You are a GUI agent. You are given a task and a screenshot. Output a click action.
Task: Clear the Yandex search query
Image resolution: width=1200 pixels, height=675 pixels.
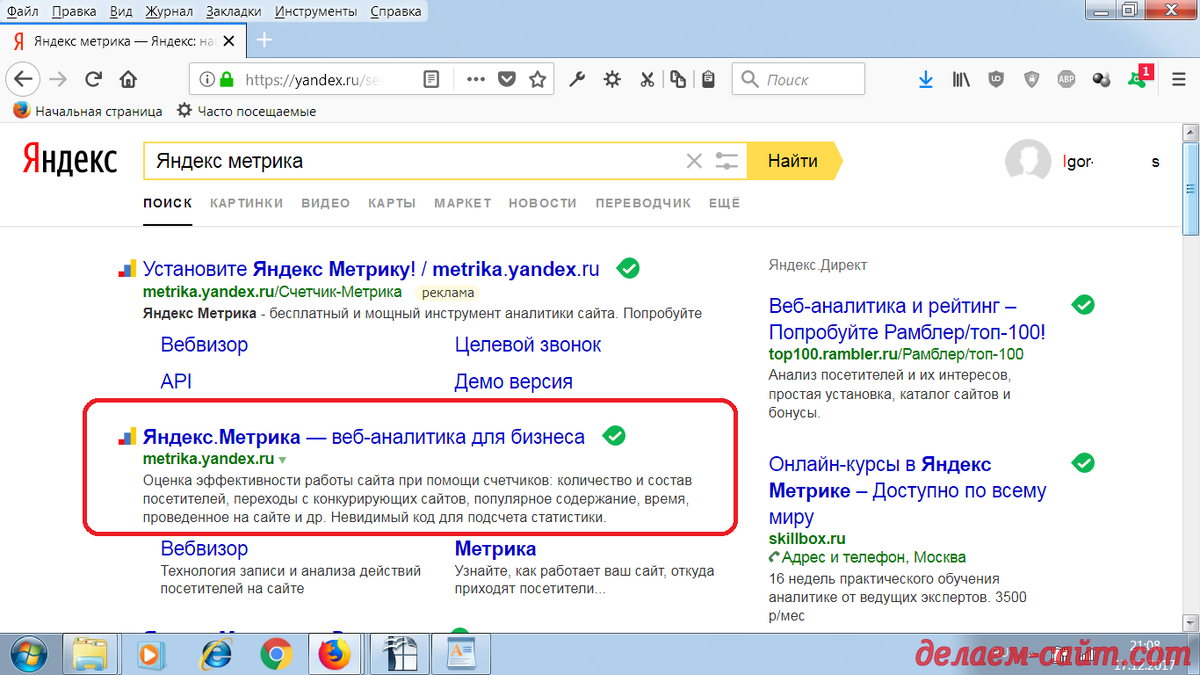693,161
